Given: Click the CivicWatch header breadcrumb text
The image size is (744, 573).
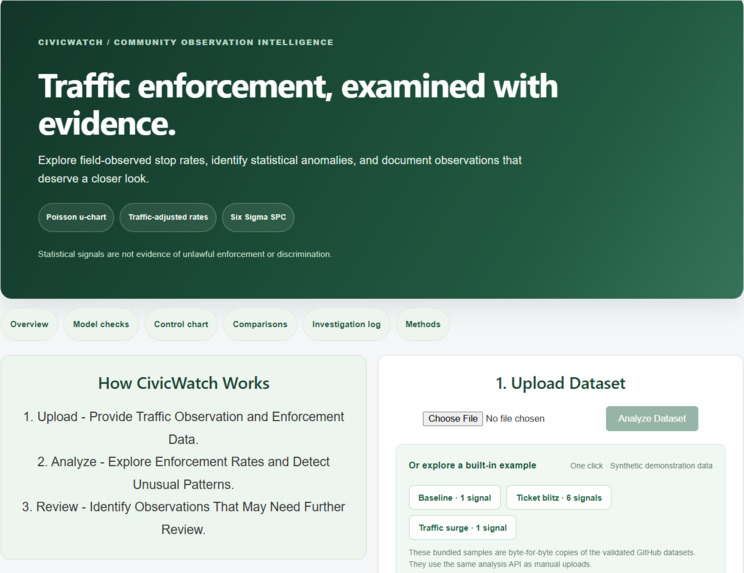Looking at the screenshot, I should pyautogui.click(x=186, y=42).
